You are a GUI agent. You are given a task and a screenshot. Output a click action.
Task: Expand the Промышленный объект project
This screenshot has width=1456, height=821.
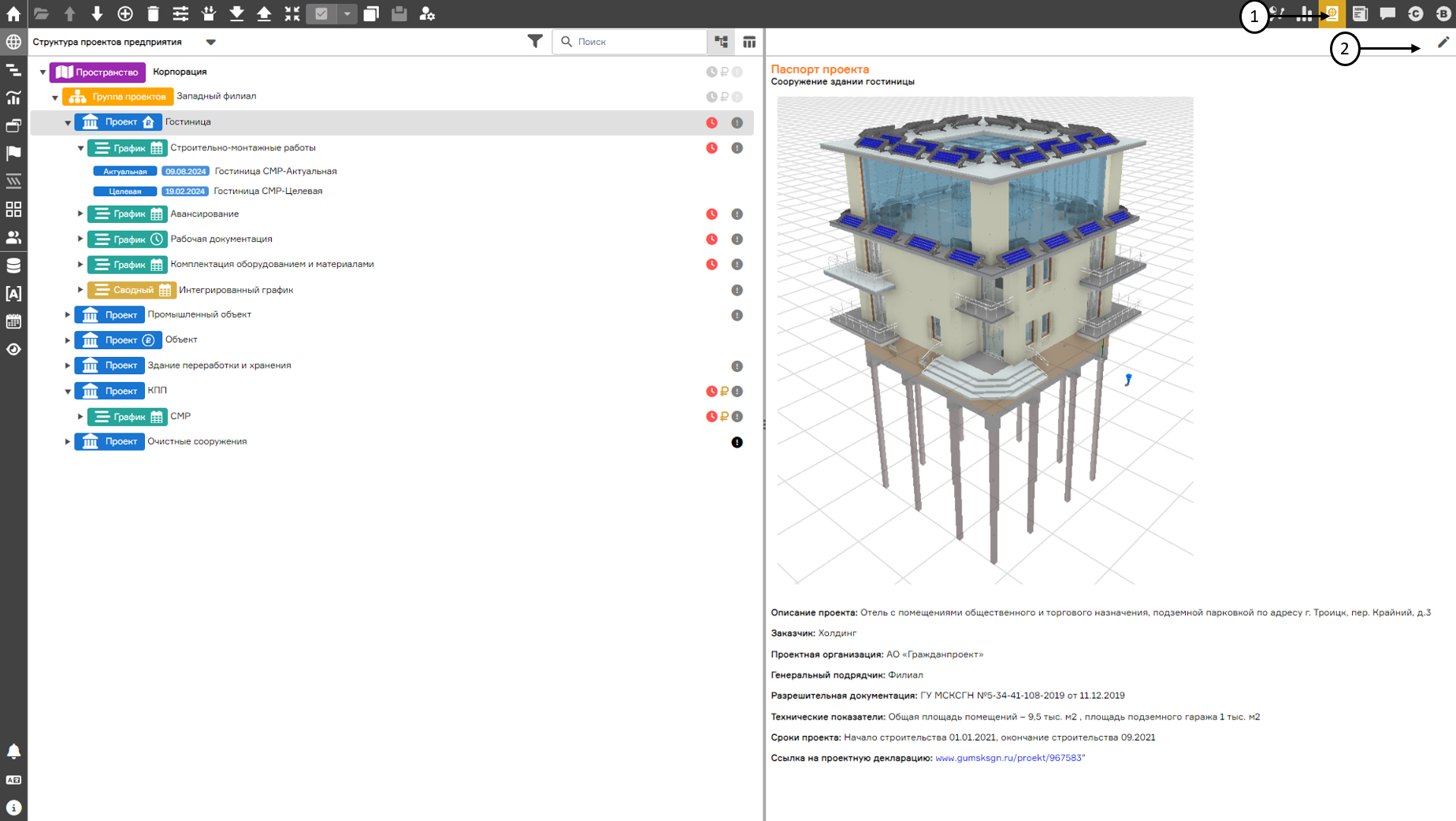pyautogui.click(x=68, y=315)
